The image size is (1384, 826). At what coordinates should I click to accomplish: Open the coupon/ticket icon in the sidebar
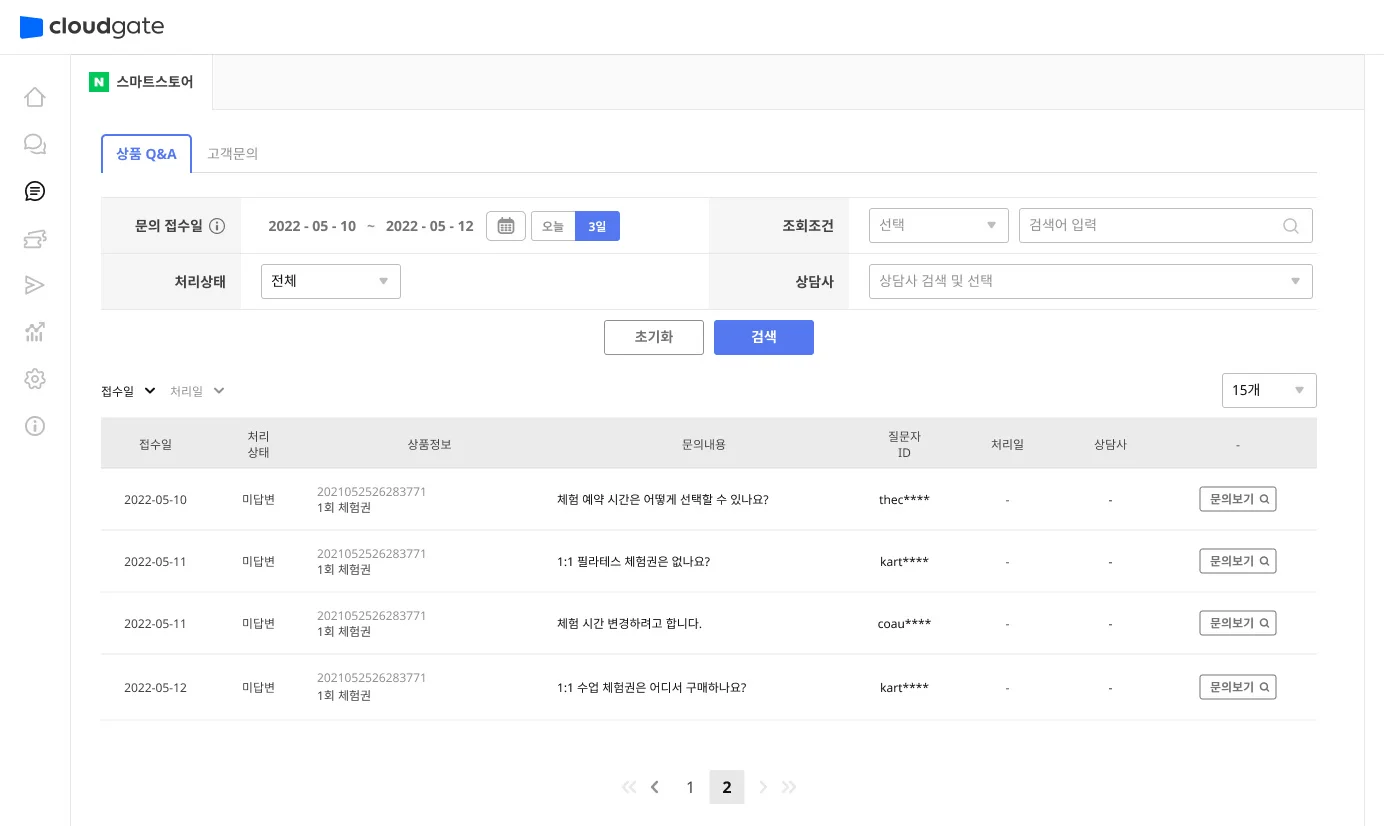point(34,238)
